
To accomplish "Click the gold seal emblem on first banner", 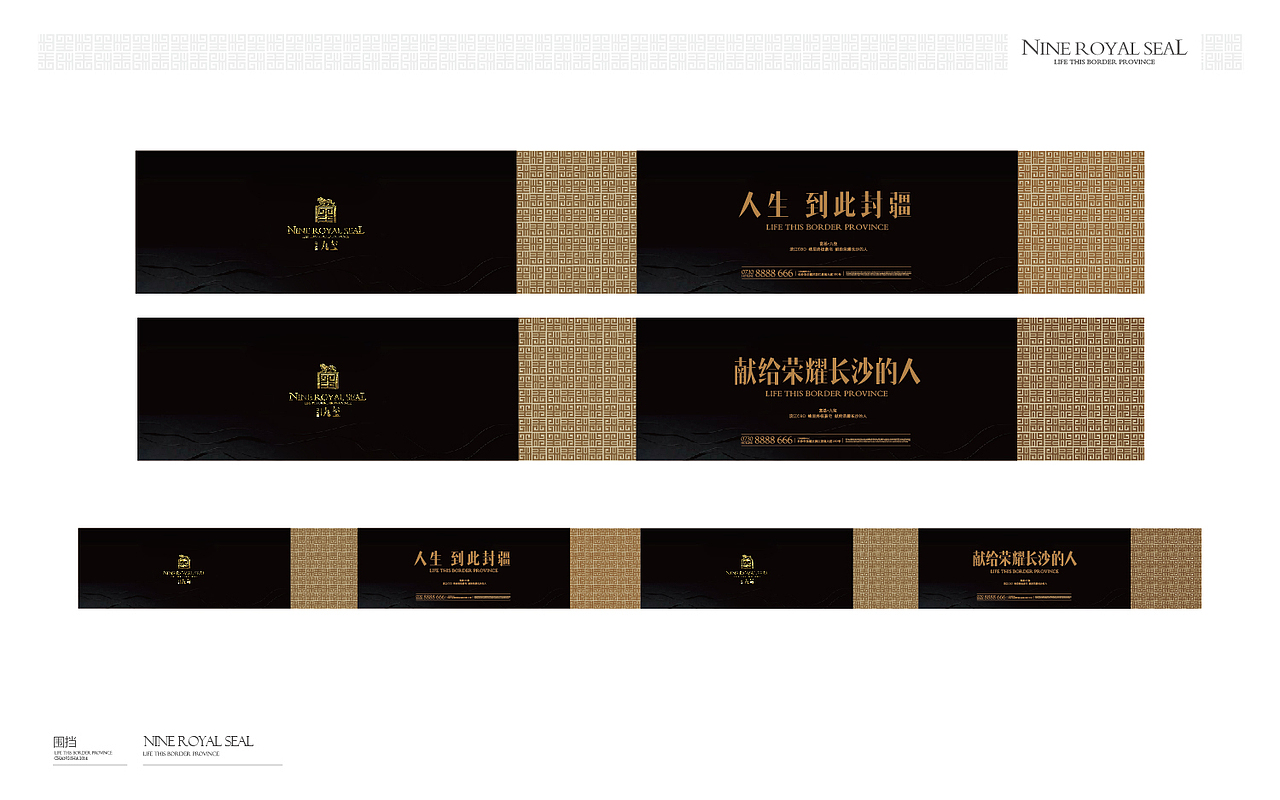I will 323,210.
